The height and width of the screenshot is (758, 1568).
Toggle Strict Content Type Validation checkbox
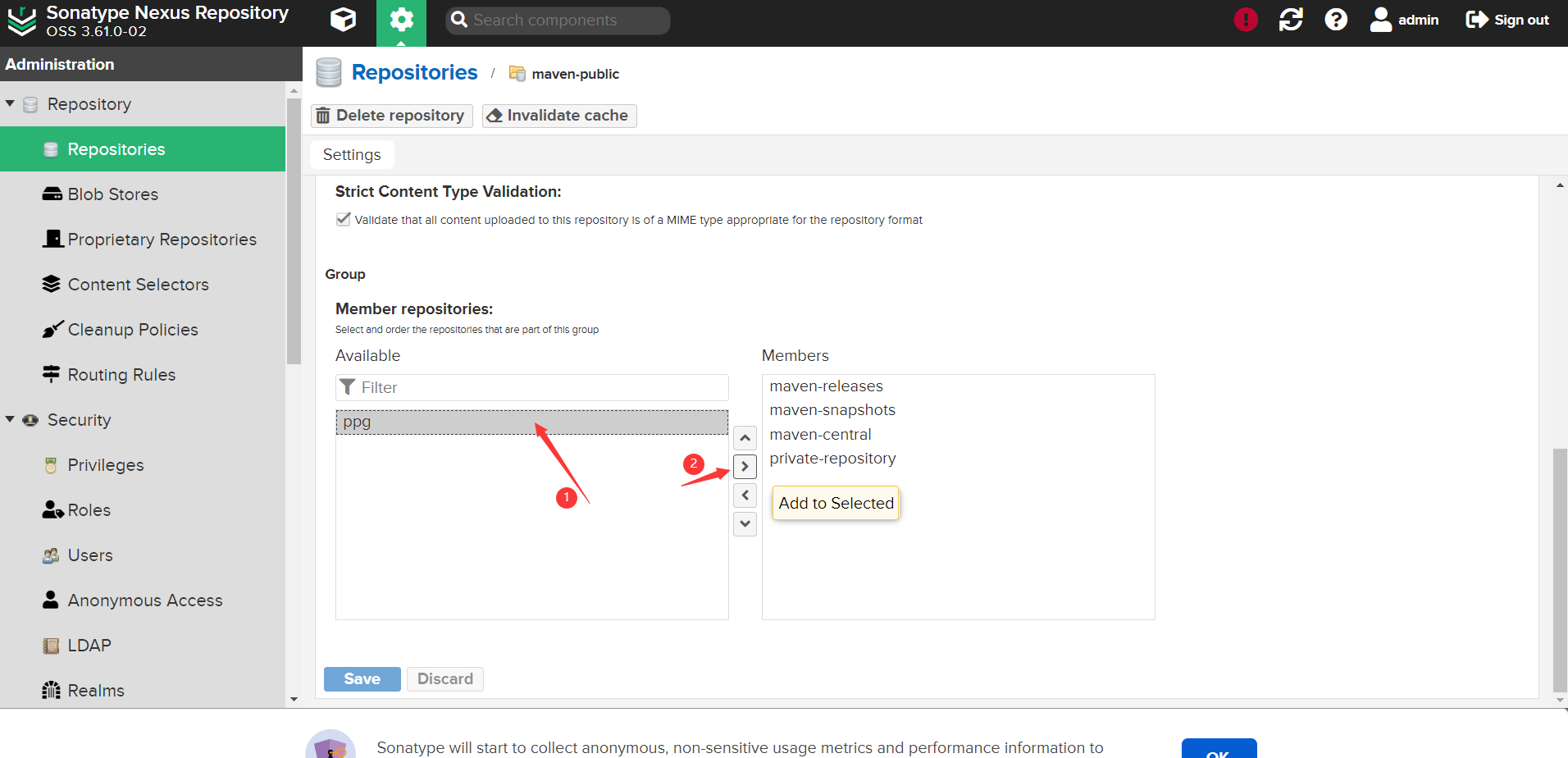click(x=344, y=219)
